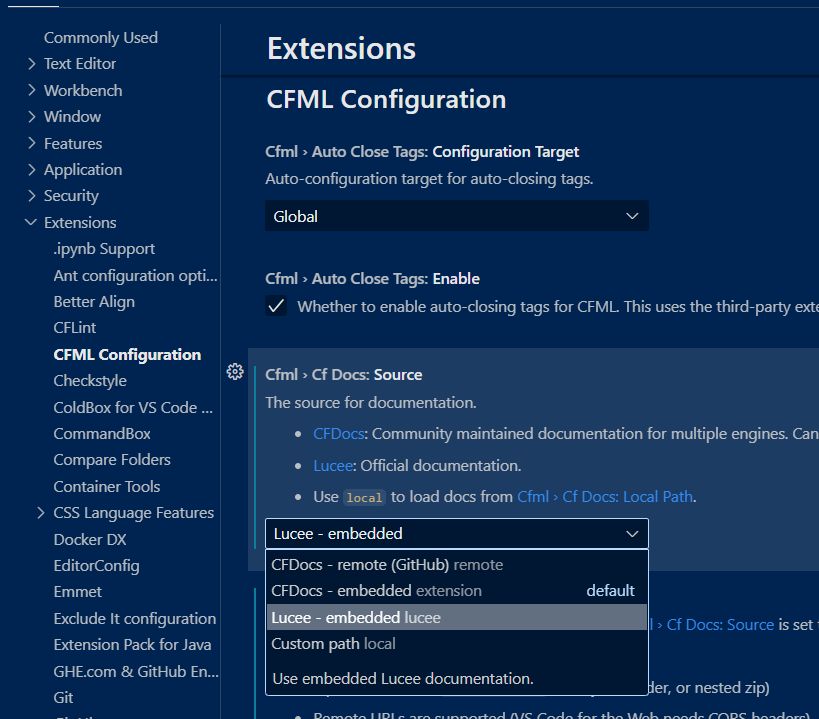Open CFLint extension settings
This screenshot has width=819, height=719.
click(x=75, y=328)
